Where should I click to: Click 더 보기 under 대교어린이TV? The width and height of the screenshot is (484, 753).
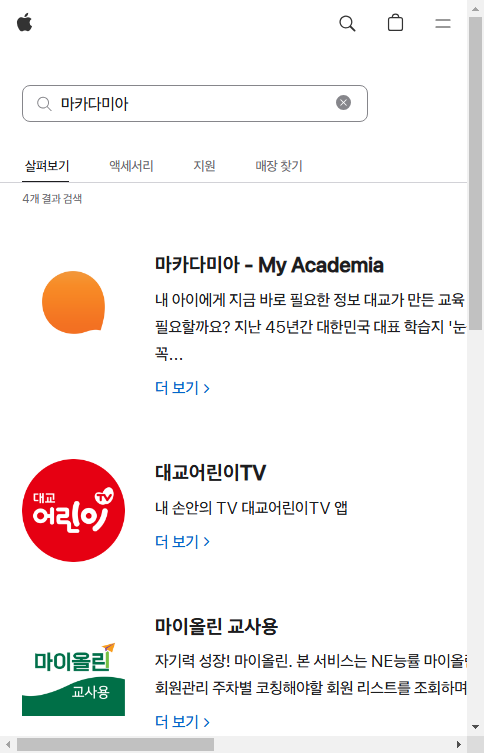tap(182, 541)
